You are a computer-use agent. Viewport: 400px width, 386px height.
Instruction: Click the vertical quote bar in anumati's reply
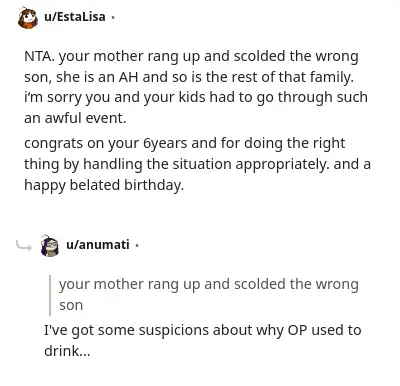50,295
